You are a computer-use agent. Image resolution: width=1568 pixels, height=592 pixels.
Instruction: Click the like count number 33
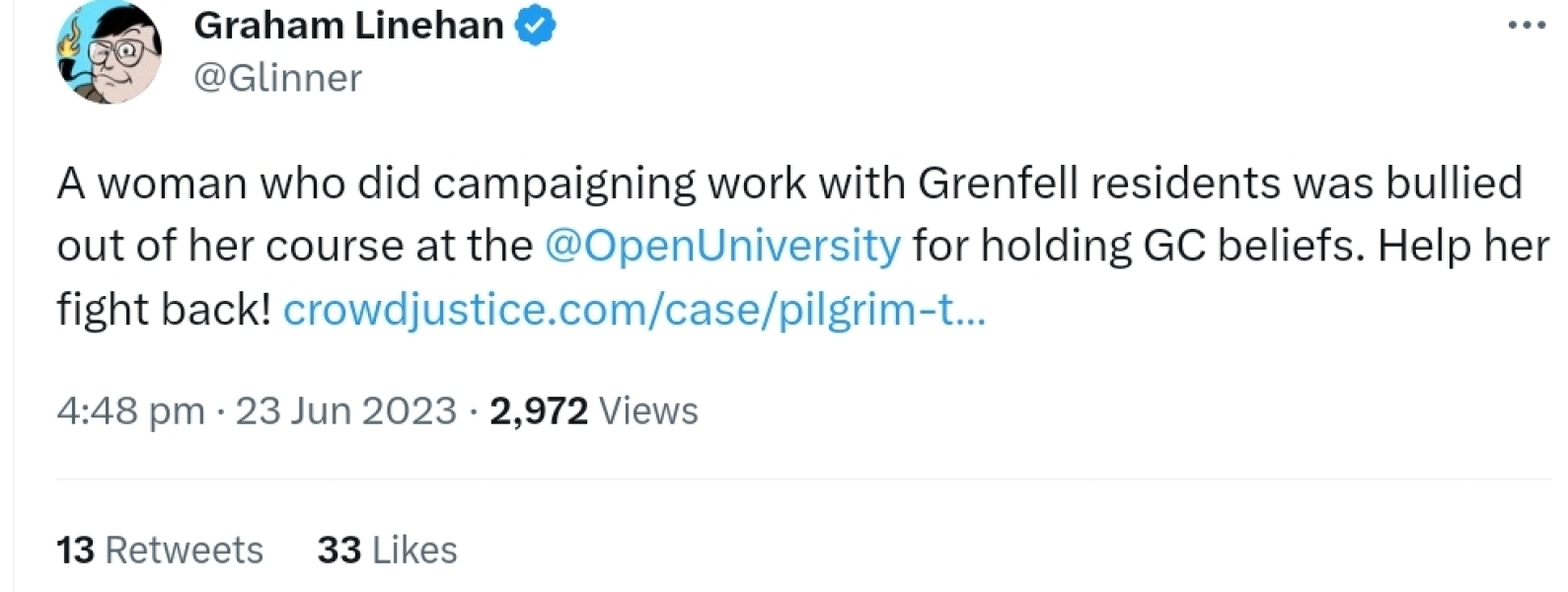(338, 550)
